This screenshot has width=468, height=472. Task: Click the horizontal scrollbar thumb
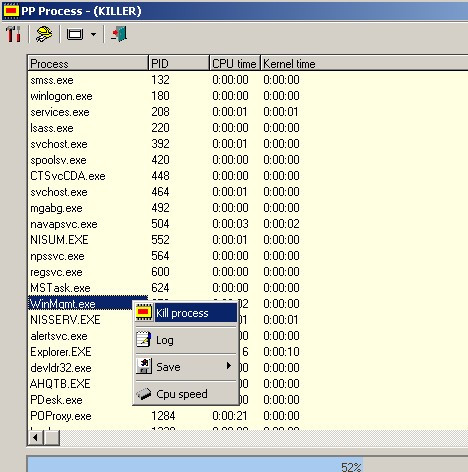(52, 437)
